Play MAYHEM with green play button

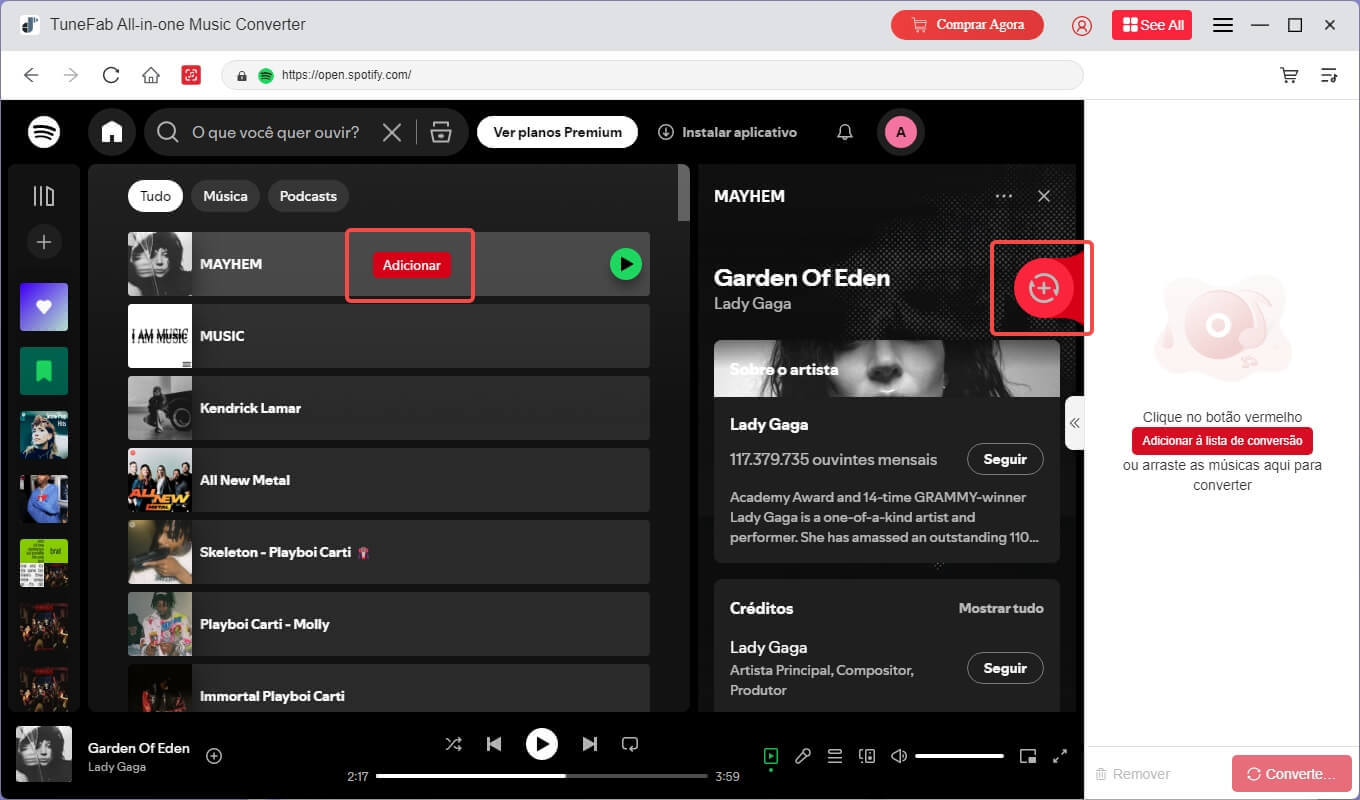[626, 264]
